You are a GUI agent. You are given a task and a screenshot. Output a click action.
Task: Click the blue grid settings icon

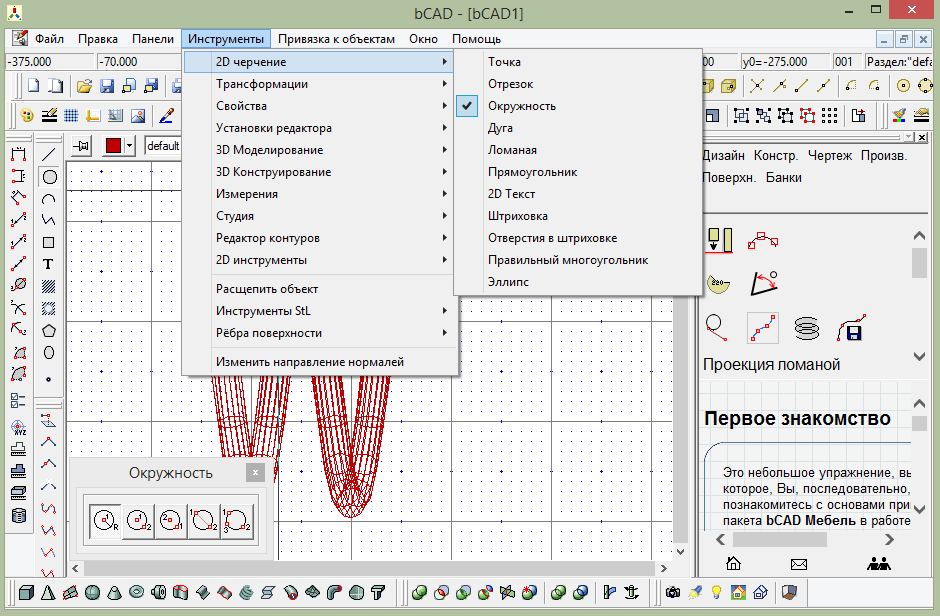[x=71, y=115]
